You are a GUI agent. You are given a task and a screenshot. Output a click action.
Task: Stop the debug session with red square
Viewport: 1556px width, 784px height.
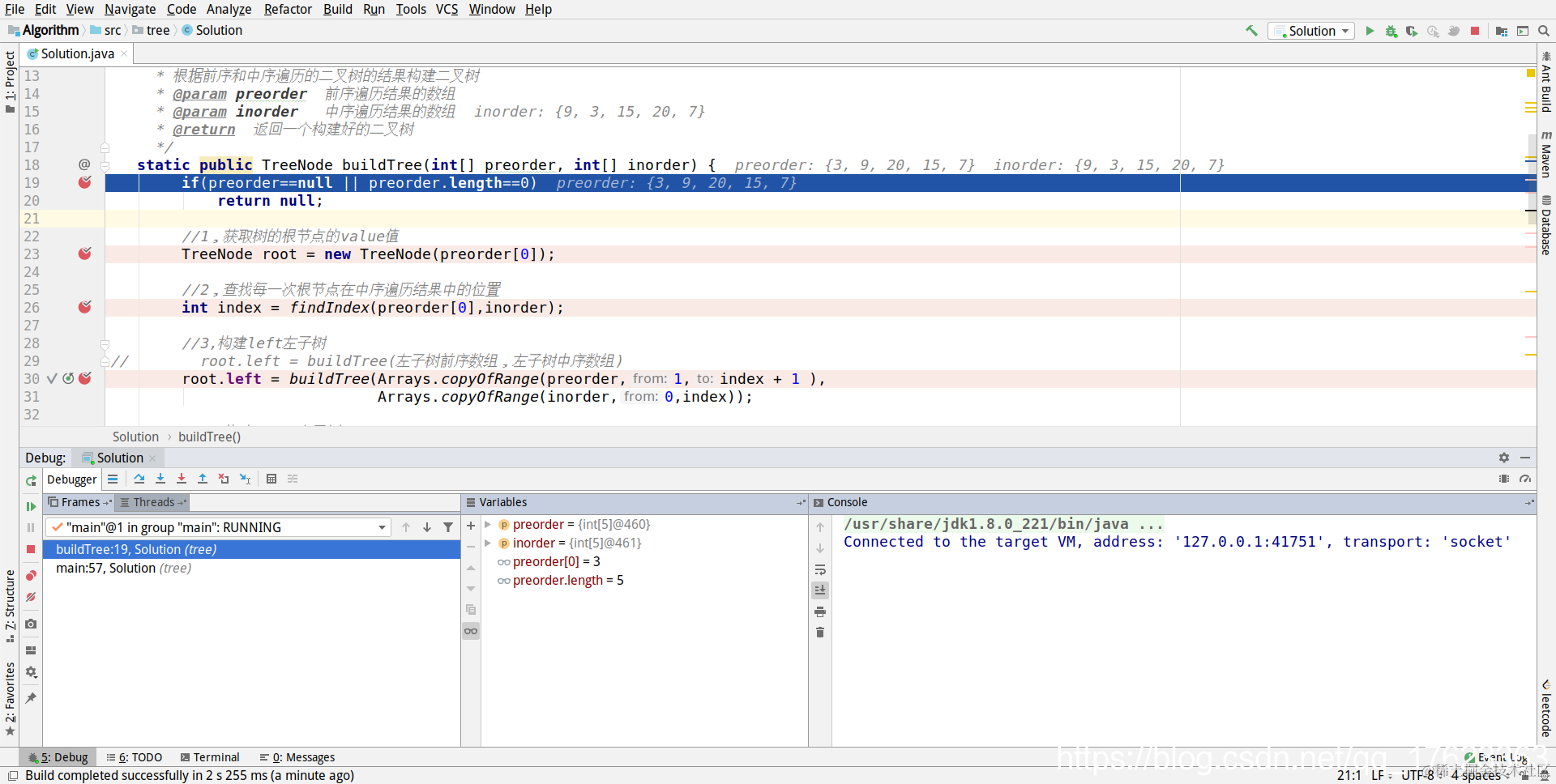31,549
